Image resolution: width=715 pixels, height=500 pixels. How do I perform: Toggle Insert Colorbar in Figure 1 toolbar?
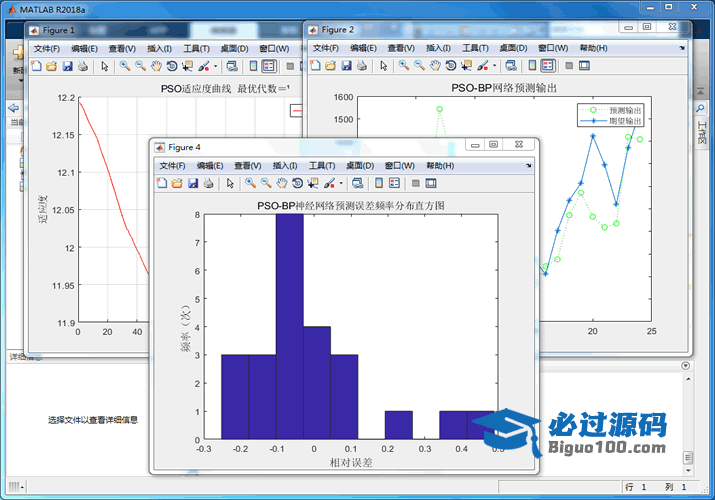pos(253,67)
